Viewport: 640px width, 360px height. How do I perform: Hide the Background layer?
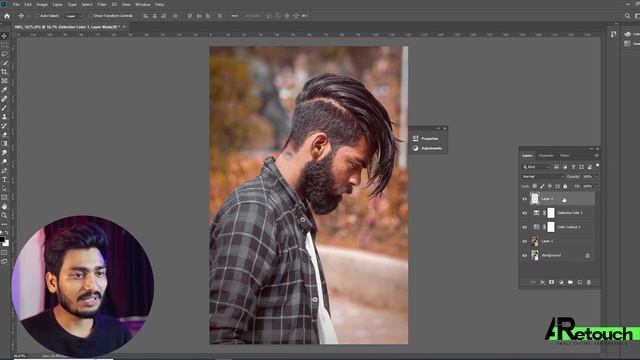tap(524, 256)
